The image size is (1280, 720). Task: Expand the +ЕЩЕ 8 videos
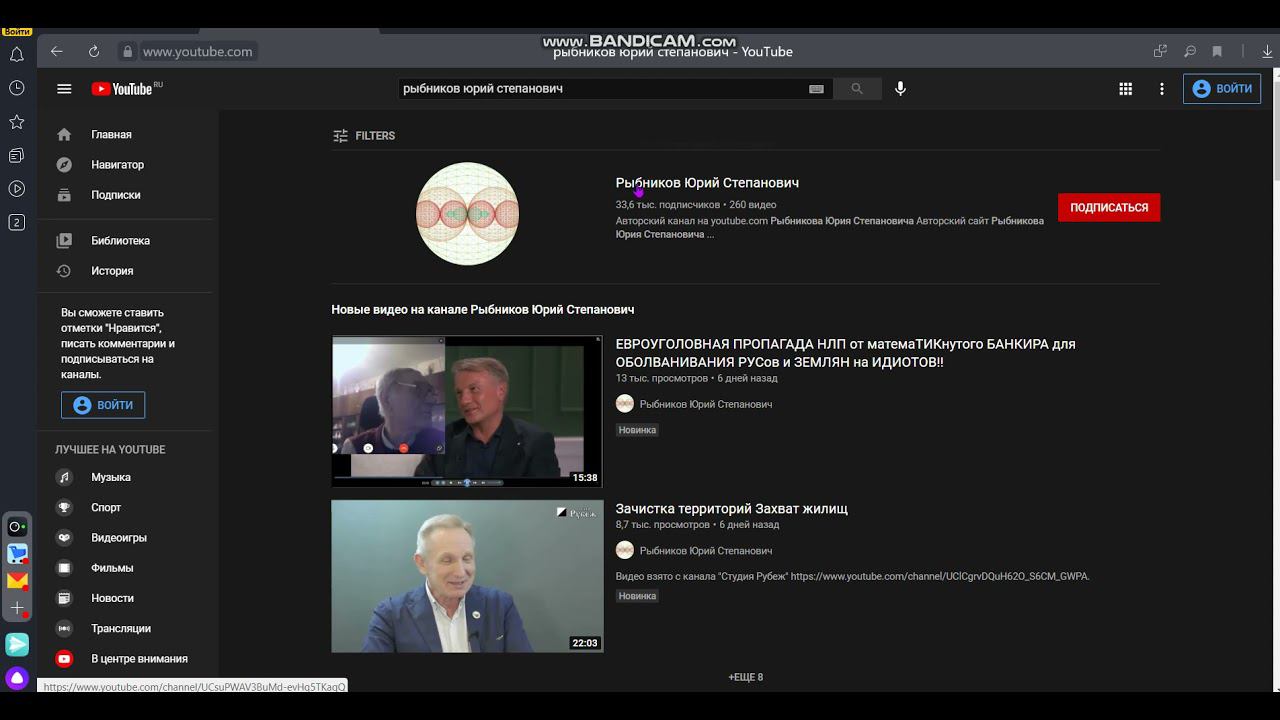point(746,677)
